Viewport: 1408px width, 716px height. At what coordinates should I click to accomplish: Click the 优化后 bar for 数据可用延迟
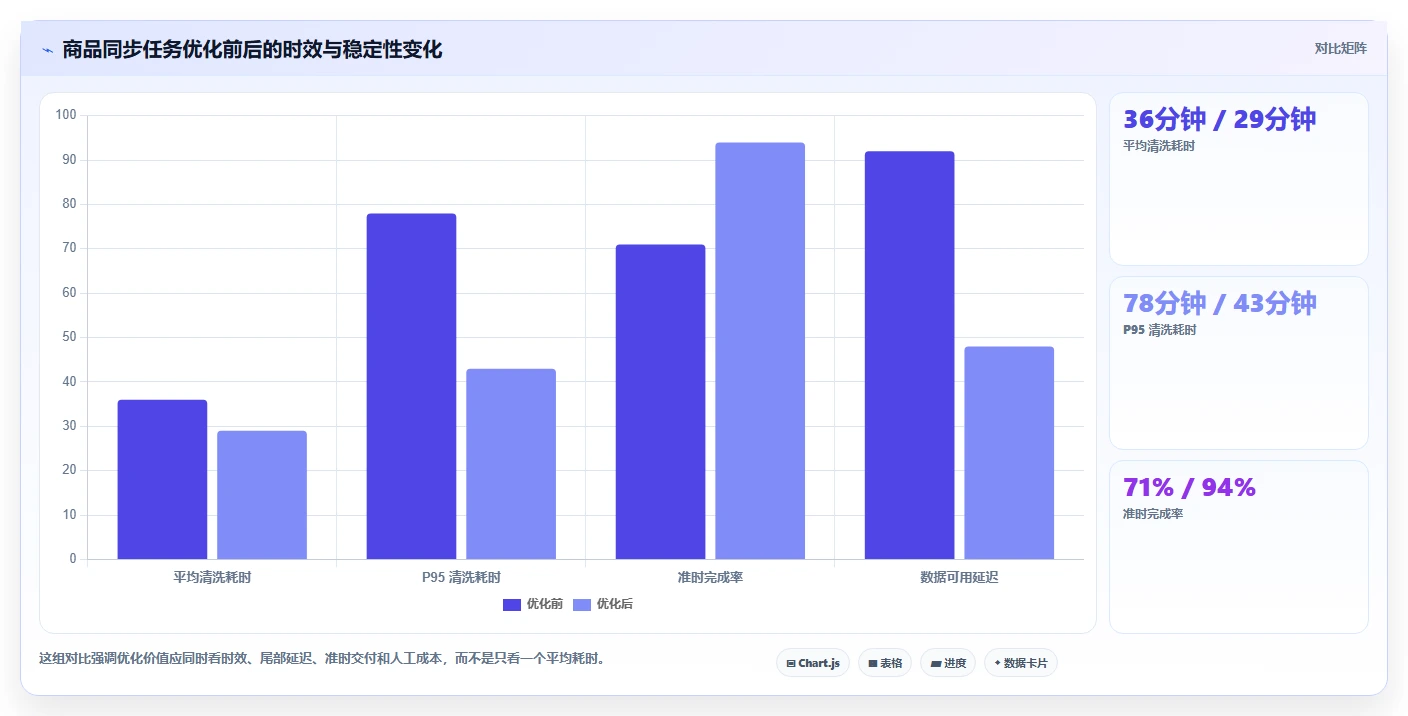(1009, 453)
